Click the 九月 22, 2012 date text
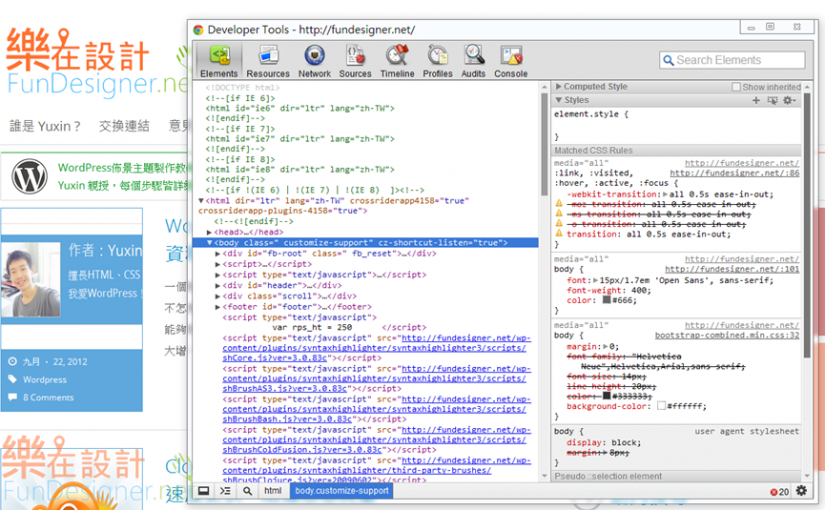The image size is (825, 510). click(x=55, y=362)
